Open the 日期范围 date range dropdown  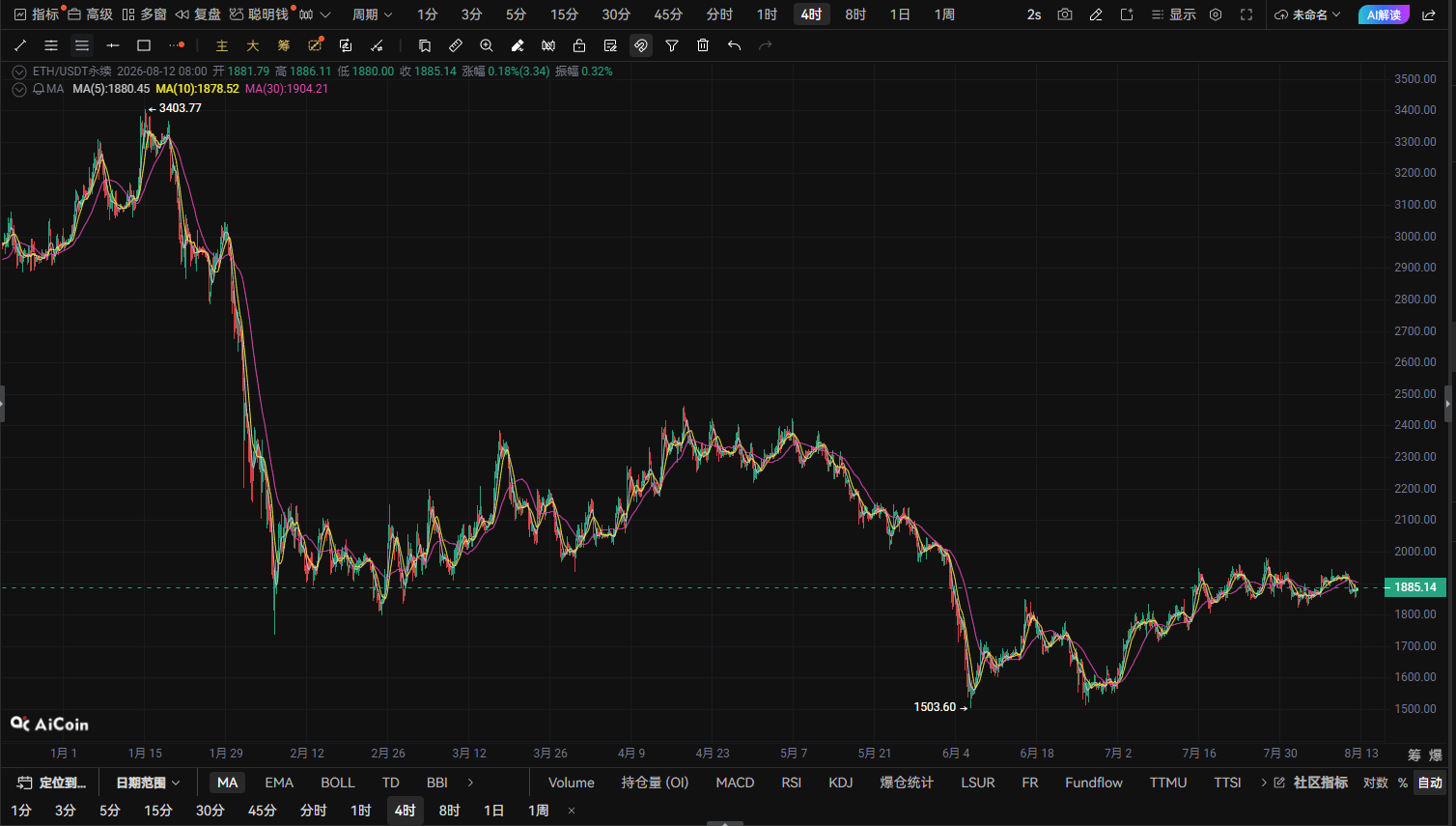pyautogui.click(x=148, y=783)
